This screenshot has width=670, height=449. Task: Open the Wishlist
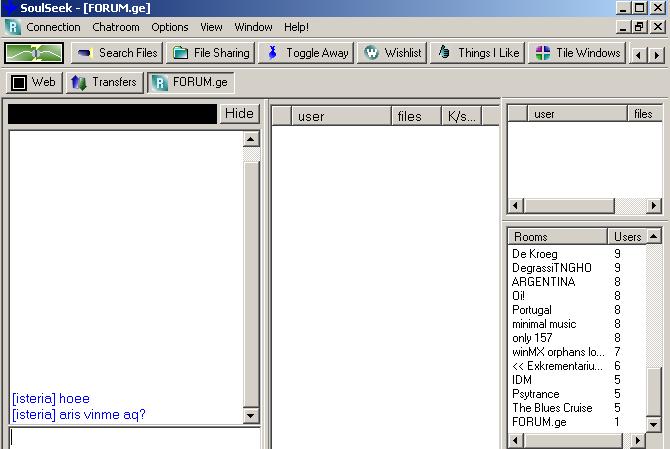[392, 53]
